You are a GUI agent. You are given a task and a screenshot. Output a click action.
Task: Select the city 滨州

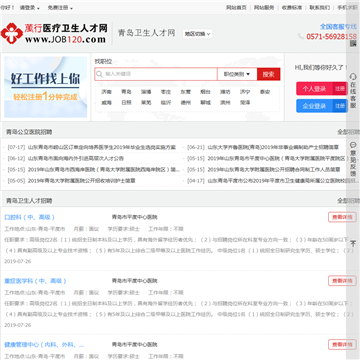(x=225, y=103)
